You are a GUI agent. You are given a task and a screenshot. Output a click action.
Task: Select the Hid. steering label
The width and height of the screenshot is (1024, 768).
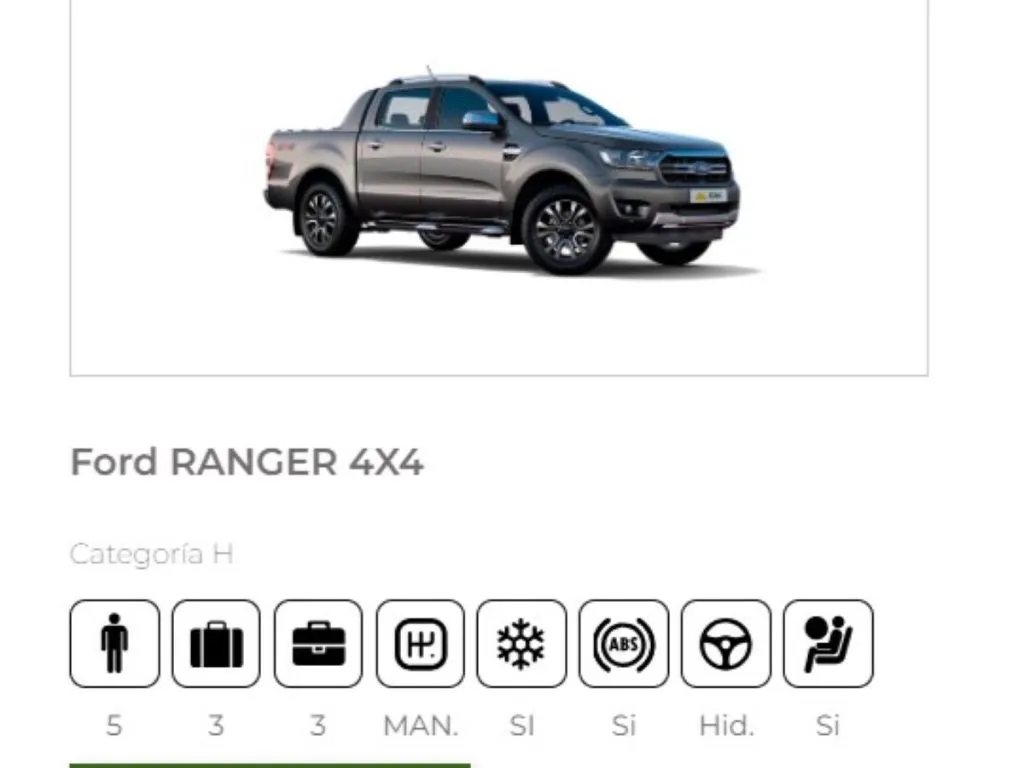(726, 726)
